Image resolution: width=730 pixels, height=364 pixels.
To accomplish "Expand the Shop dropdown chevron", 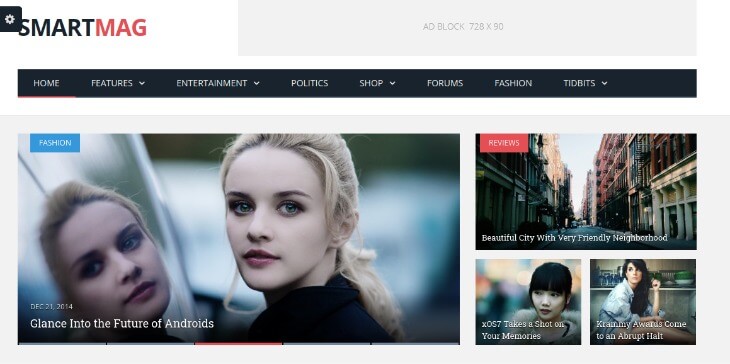I will (x=392, y=83).
